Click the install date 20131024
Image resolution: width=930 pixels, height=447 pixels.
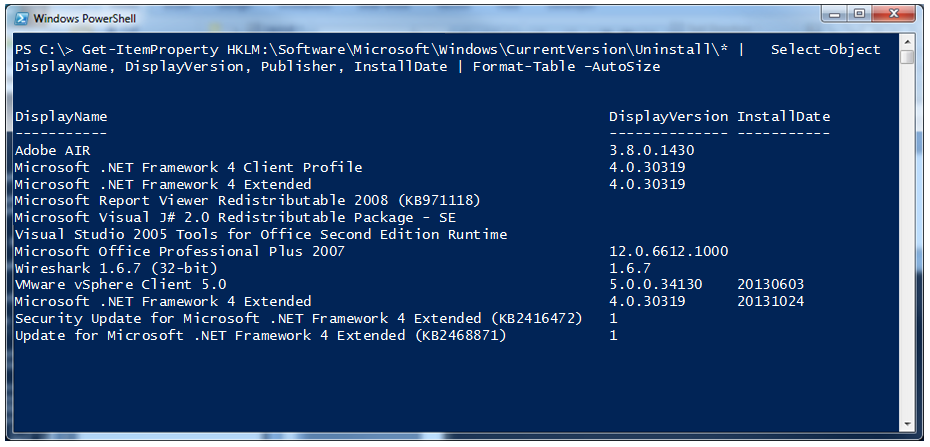(x=770, y=302)
